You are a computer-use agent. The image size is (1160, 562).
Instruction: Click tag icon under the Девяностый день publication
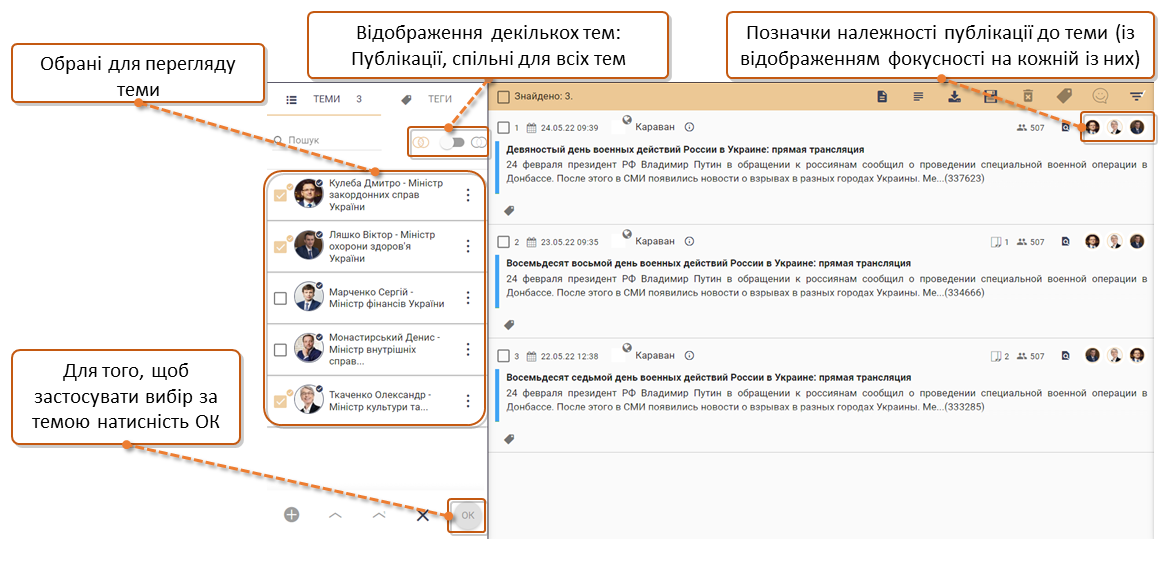509,211
